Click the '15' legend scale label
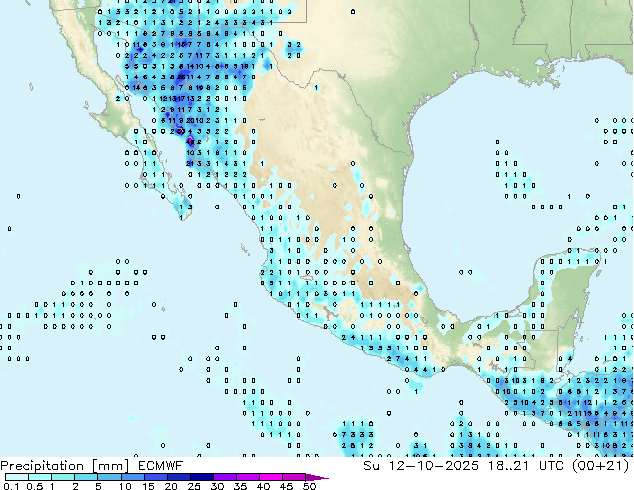Viewport: 634px width, 490px height. (x=148, y=486)
